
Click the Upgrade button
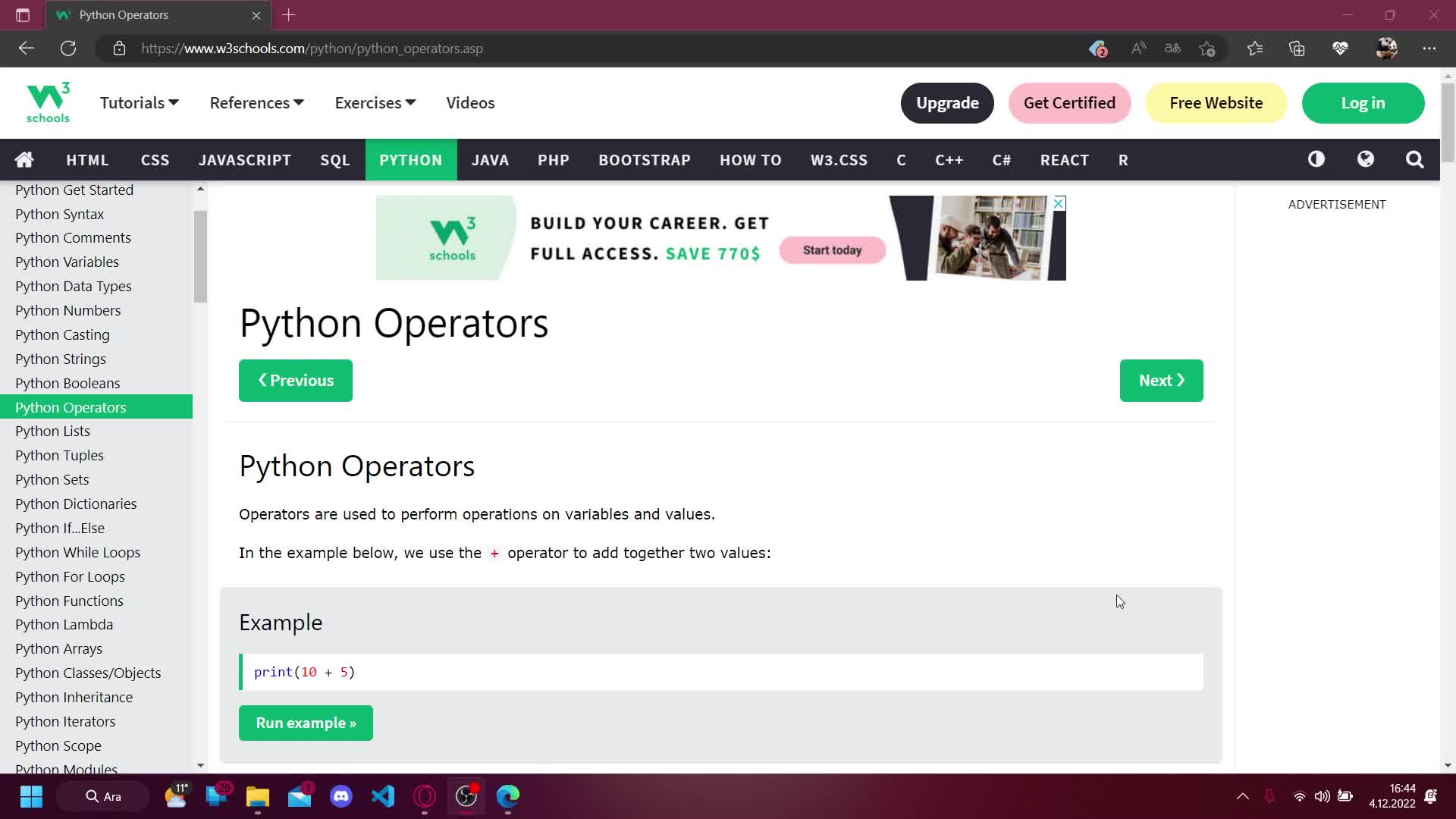[x=947, y=103]
